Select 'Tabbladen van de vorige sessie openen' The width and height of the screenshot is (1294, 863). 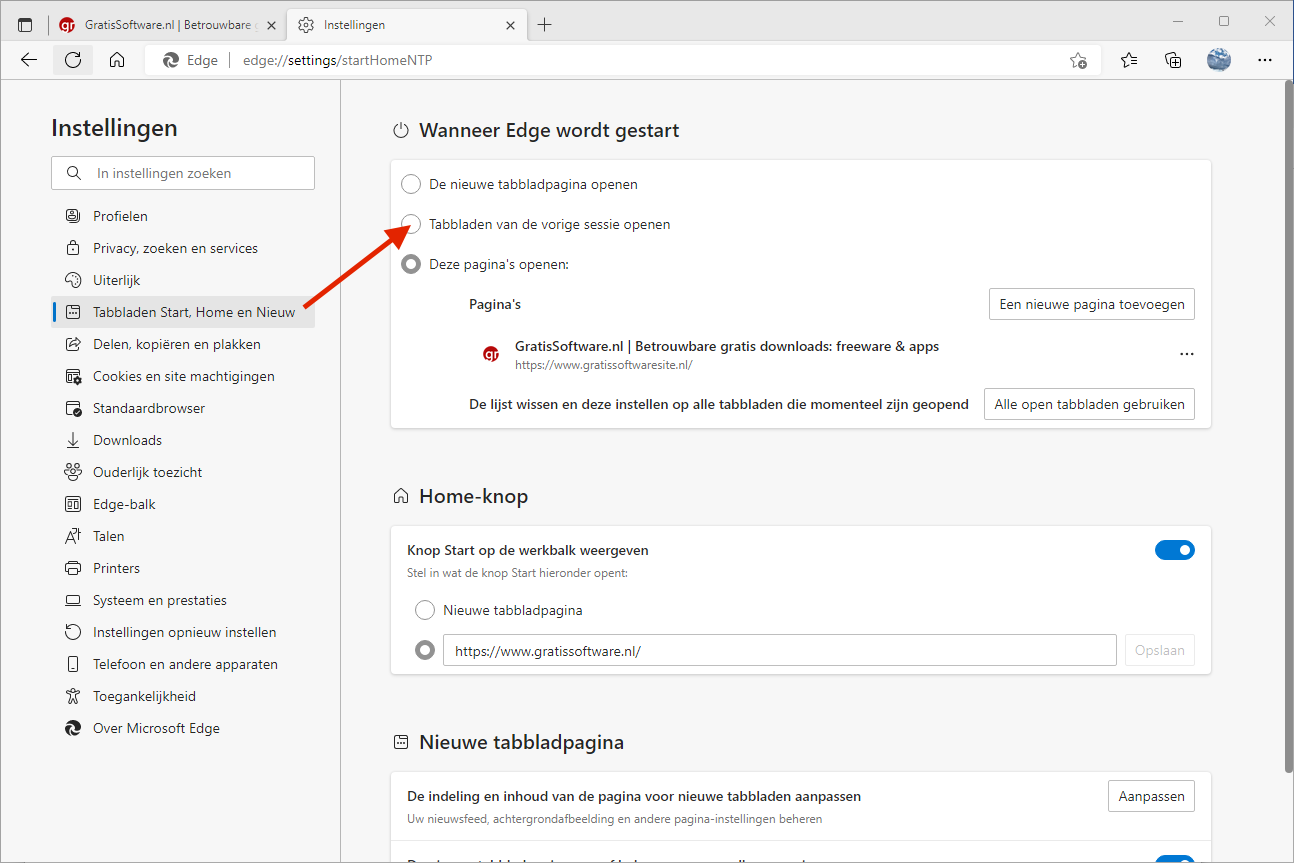pyautogui.click(x=411, y=224)
